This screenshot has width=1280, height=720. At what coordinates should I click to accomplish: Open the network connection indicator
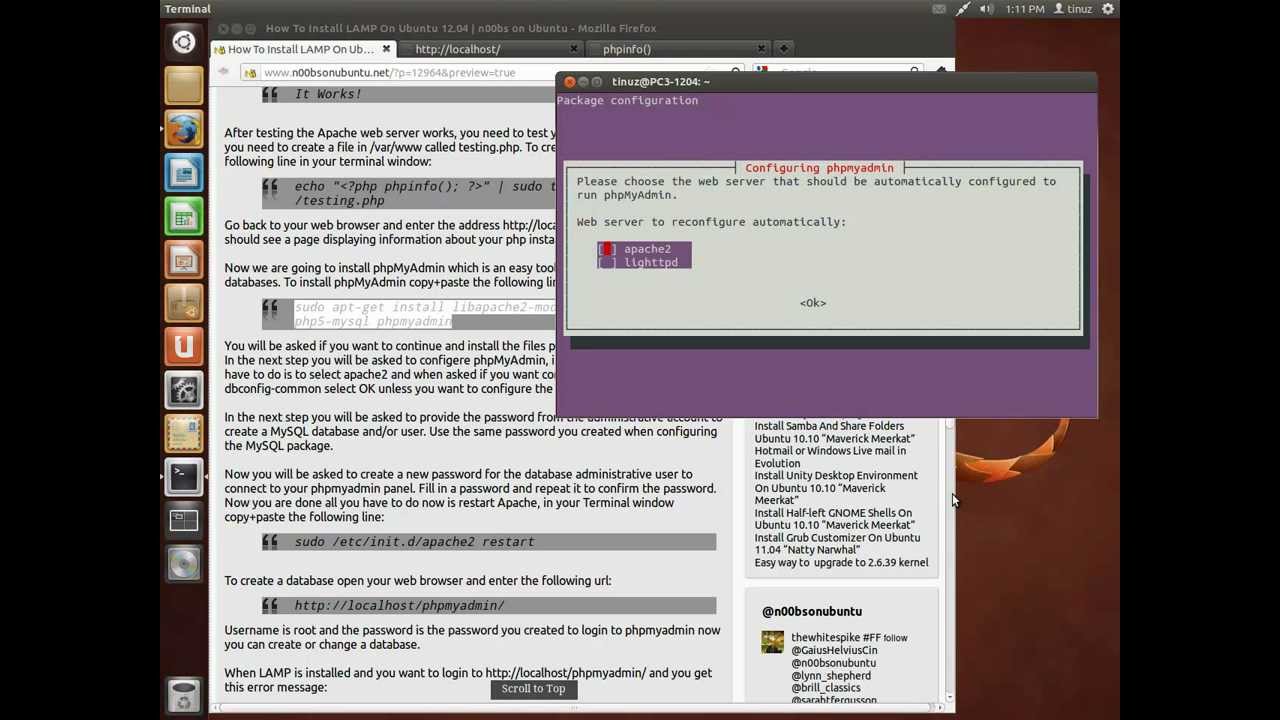[x=962, y=9]
